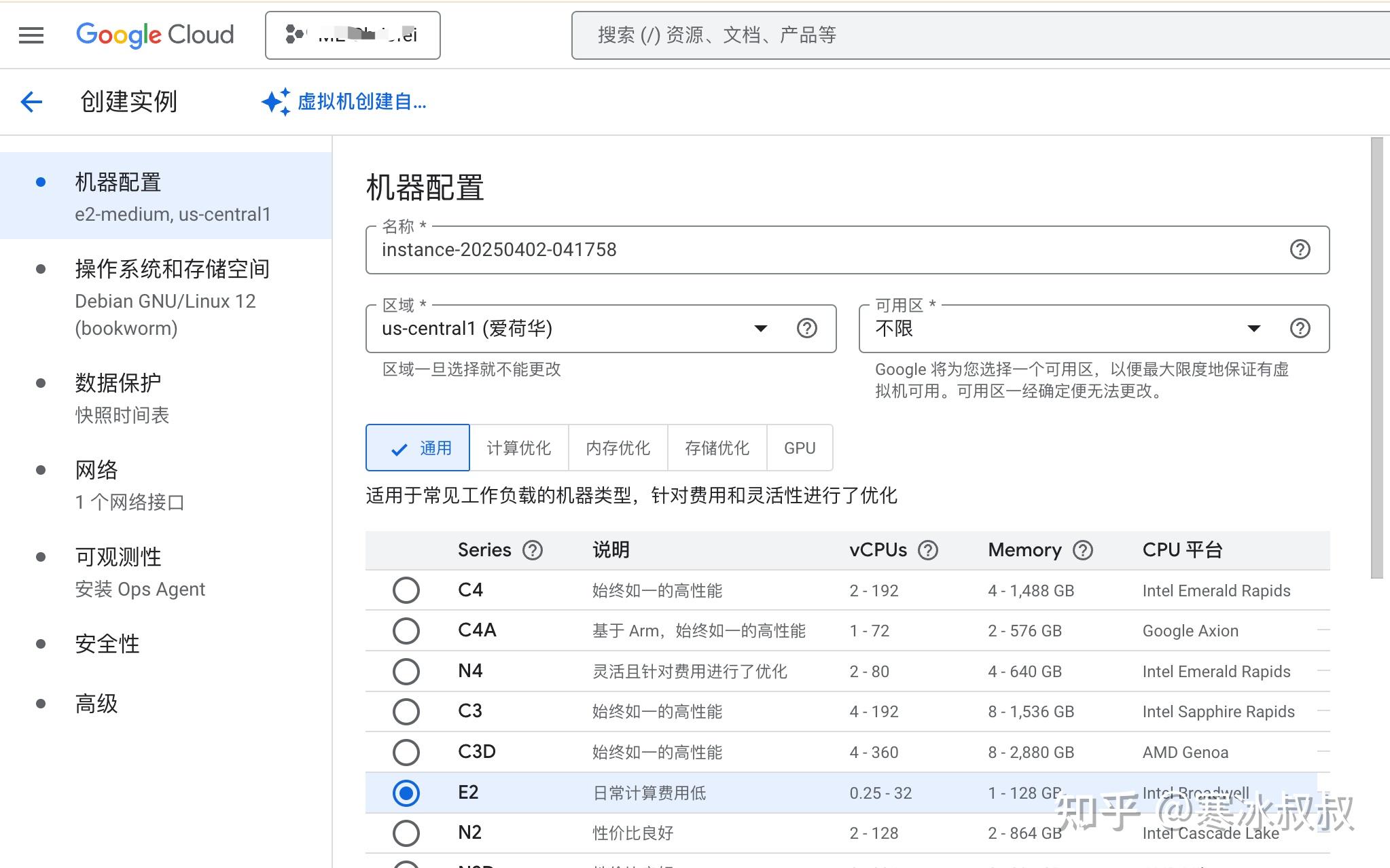Click the Gemini sparkle icon near 虚拟机创建自
This screenshot has height=868, width=1390.
[x=274, y=101]
